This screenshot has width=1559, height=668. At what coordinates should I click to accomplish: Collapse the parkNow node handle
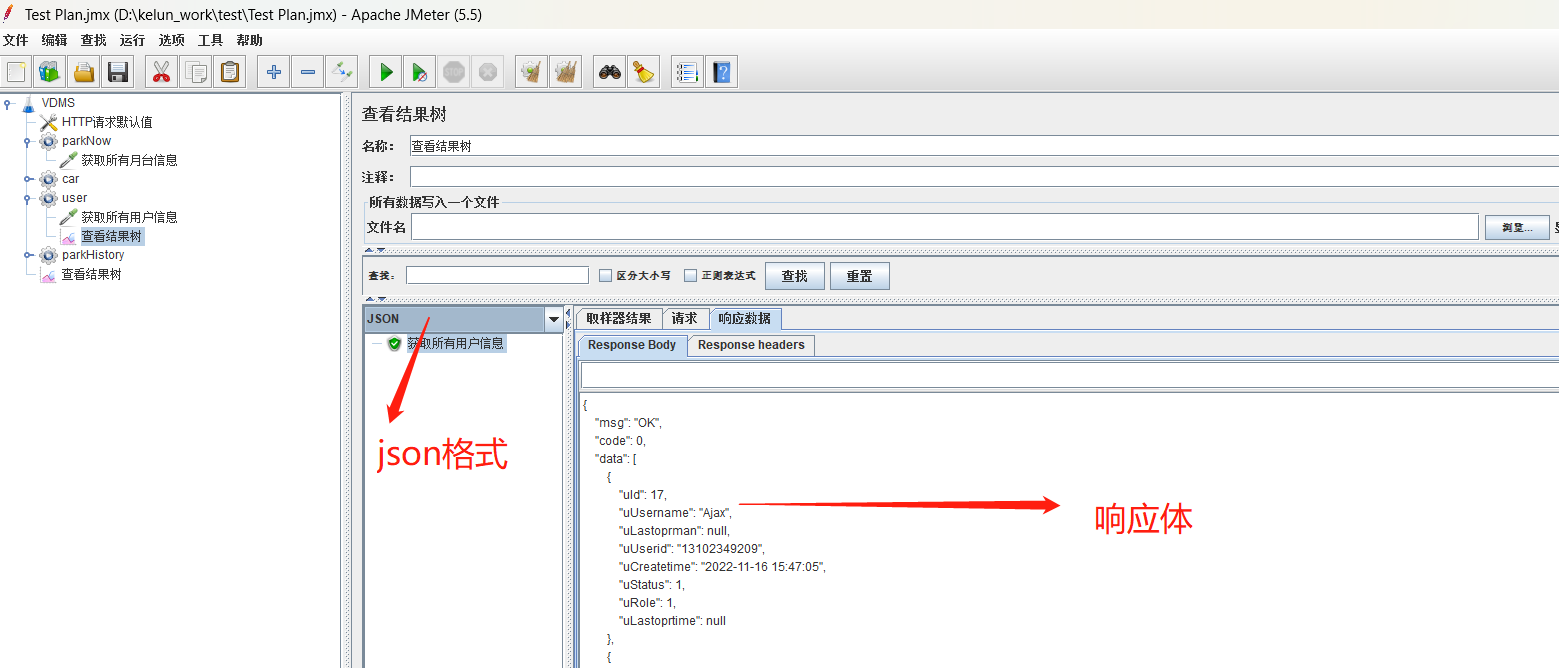28,141
